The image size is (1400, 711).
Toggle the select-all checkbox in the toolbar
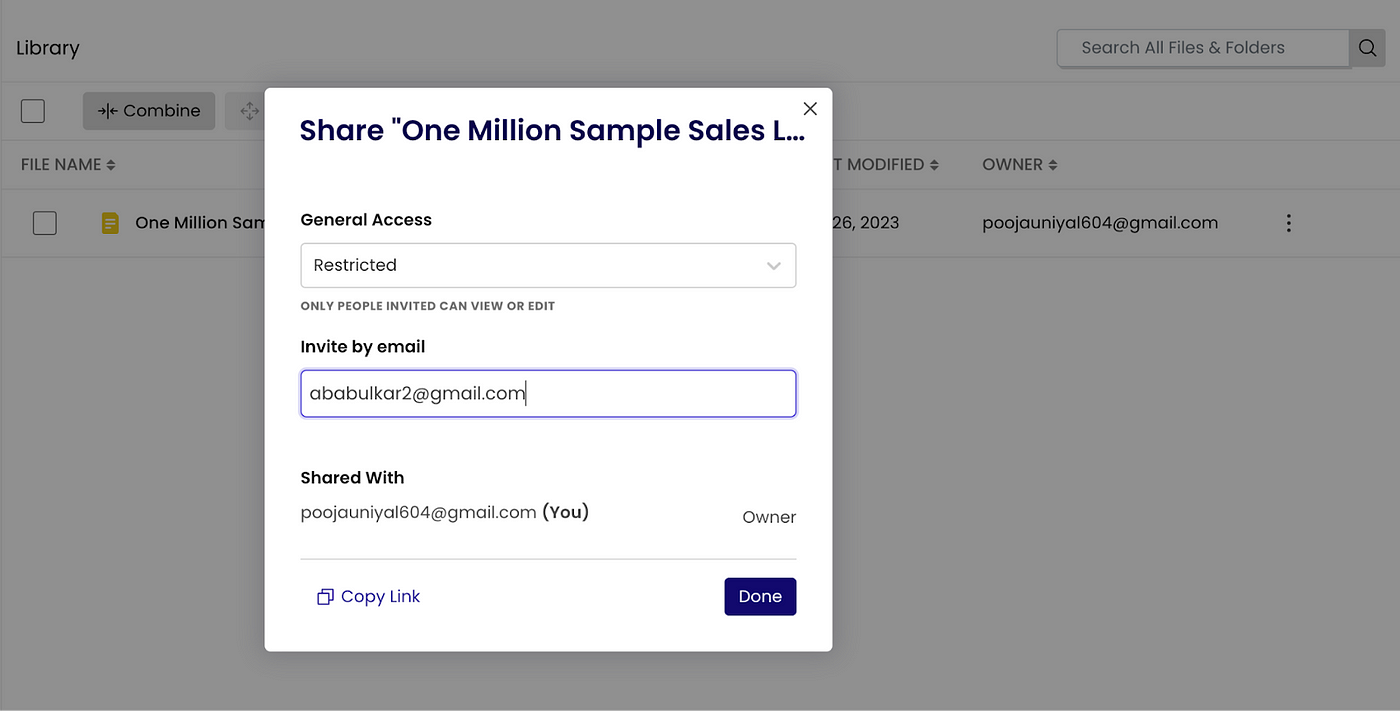(x=33, y=111)
